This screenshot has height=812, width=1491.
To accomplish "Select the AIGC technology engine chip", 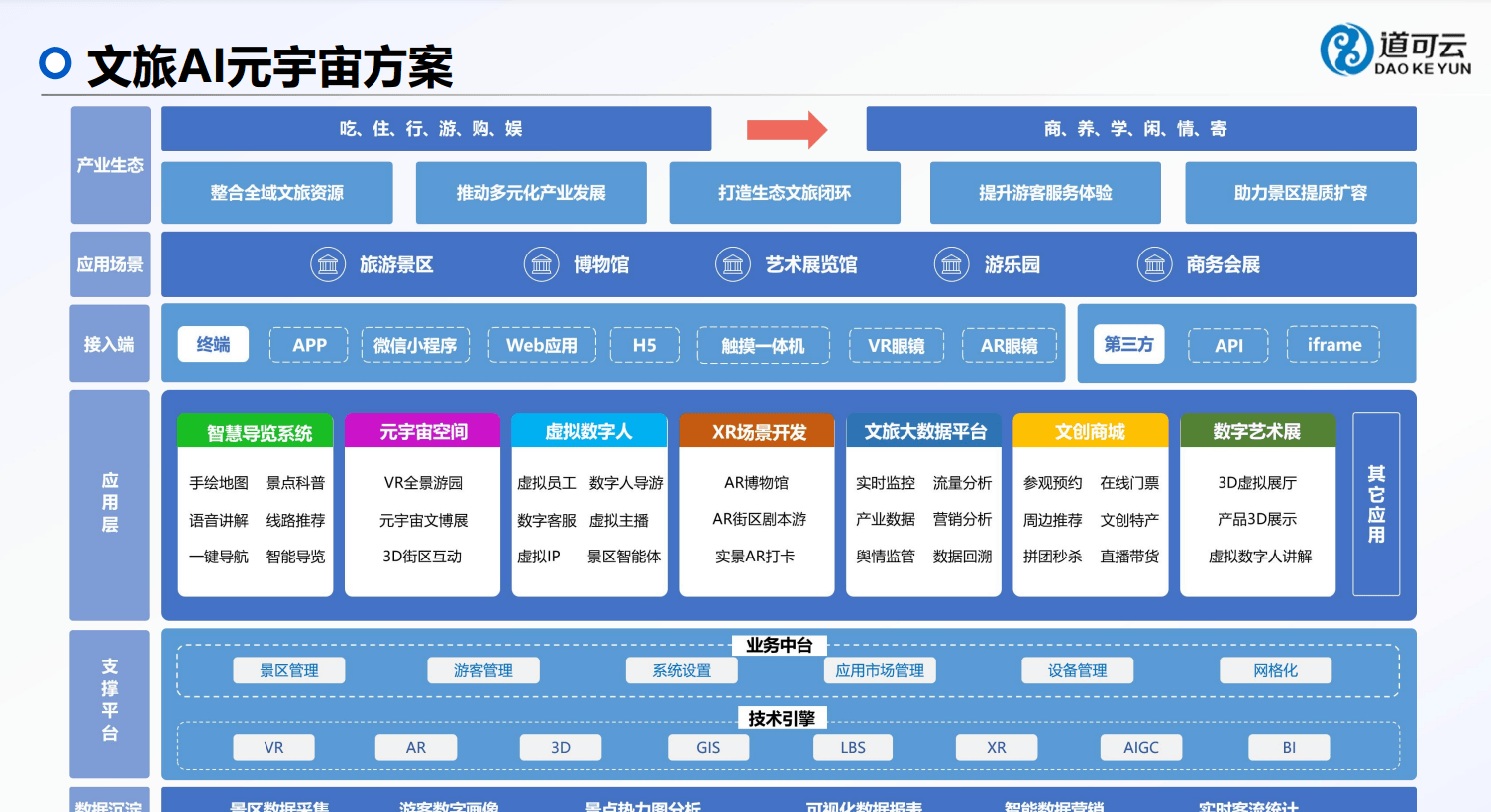I will 1140,747.
